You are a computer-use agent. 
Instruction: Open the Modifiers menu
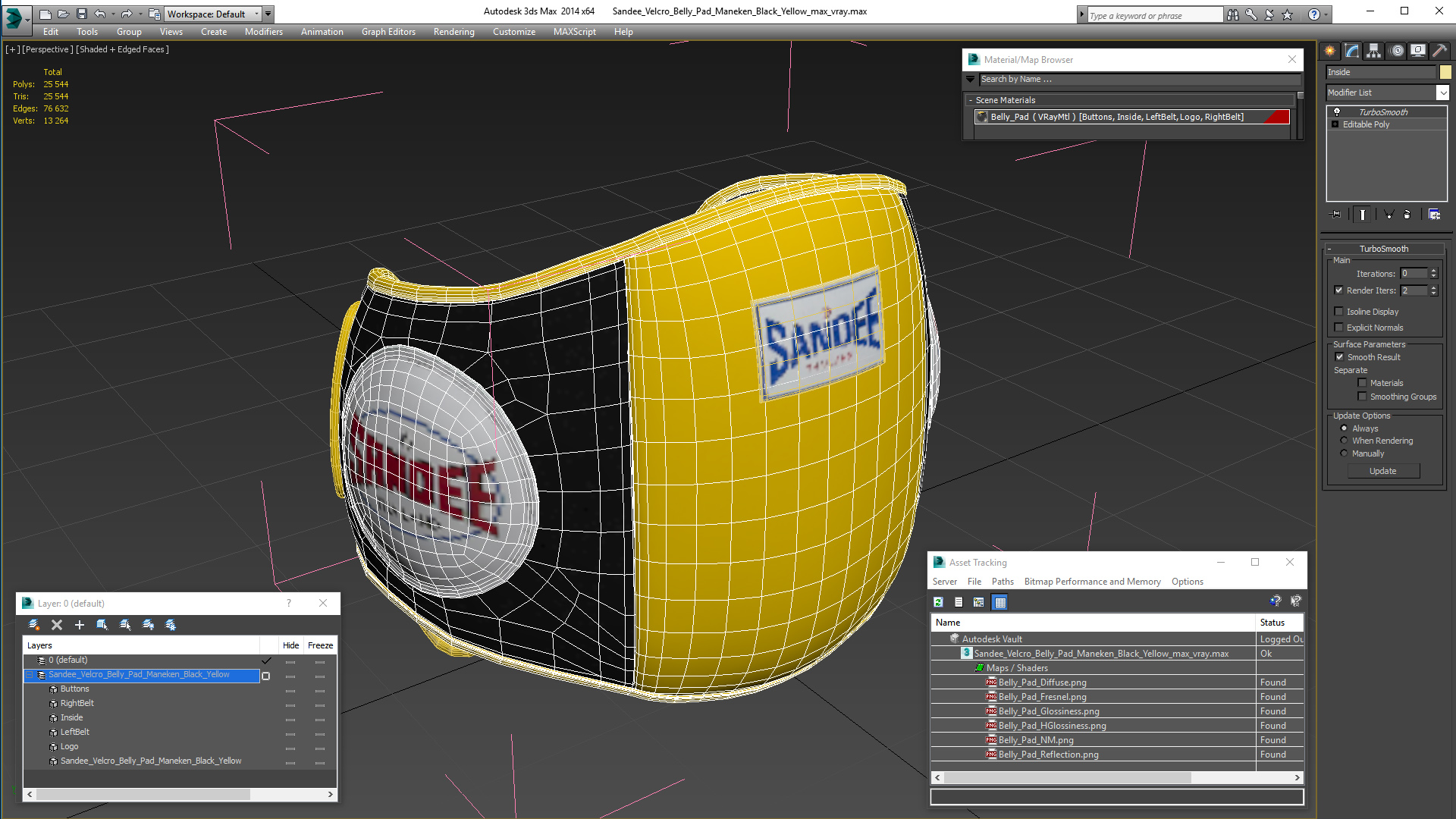point(263,32)
